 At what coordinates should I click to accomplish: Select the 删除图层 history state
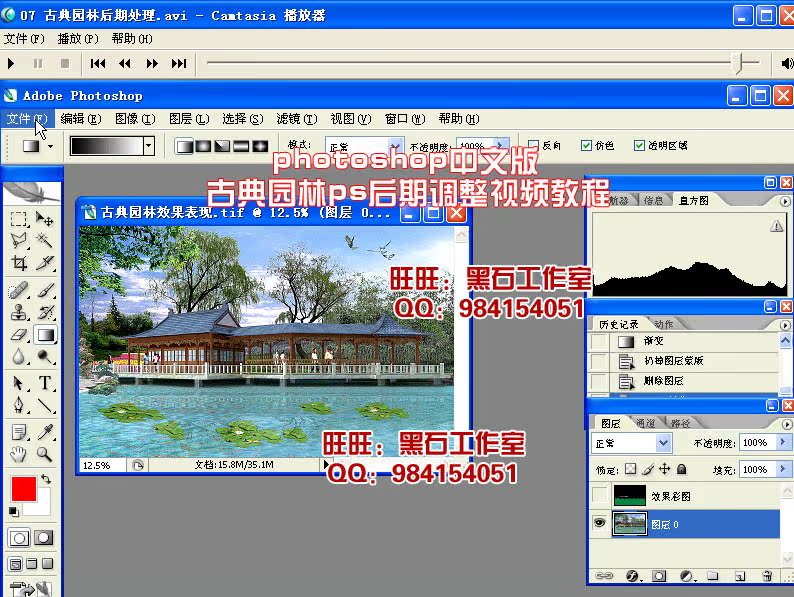pyautogui.click(x=664, y=381)
